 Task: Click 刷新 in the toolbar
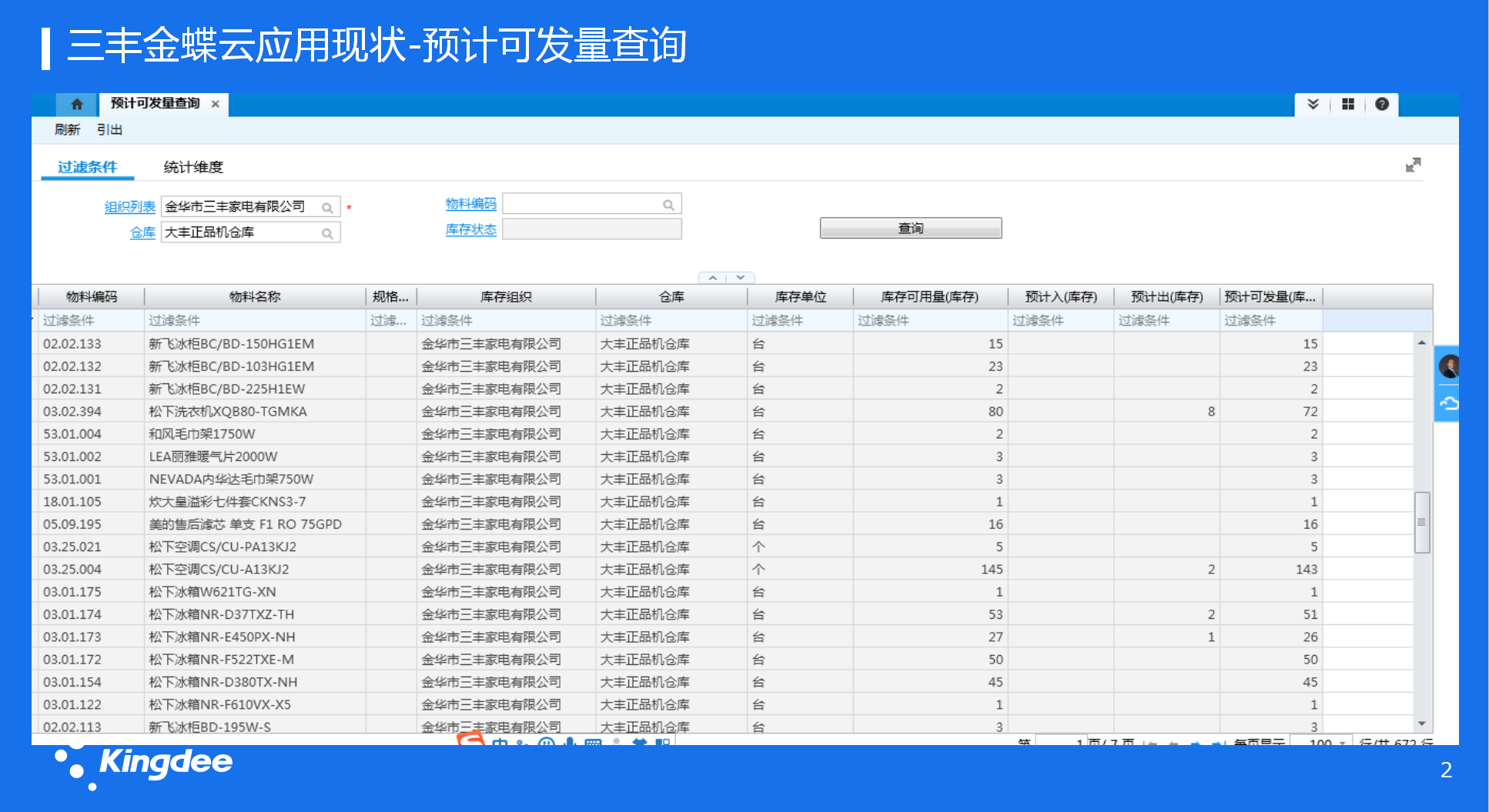click(x=67, y=129)
